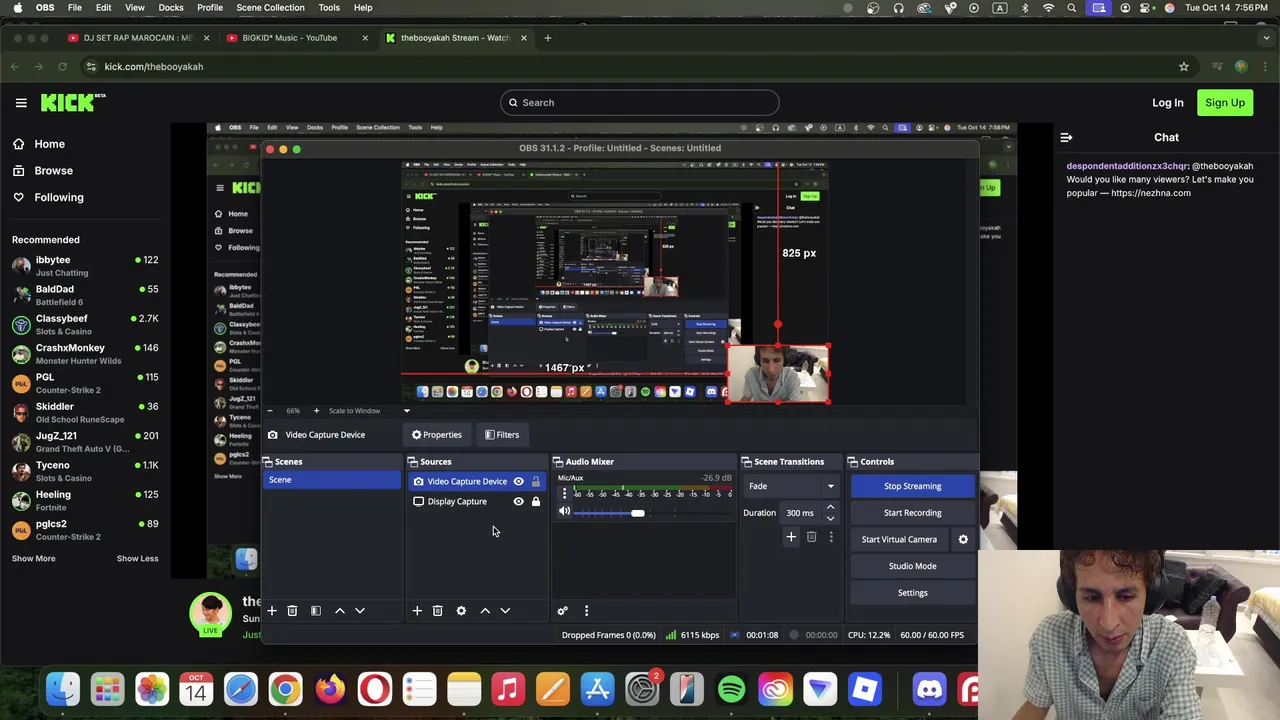Open OBS Docks menu
Image resolution: width=1280 pixels, height=720 pixels.
pyautogui.click(x=171, y=7)
